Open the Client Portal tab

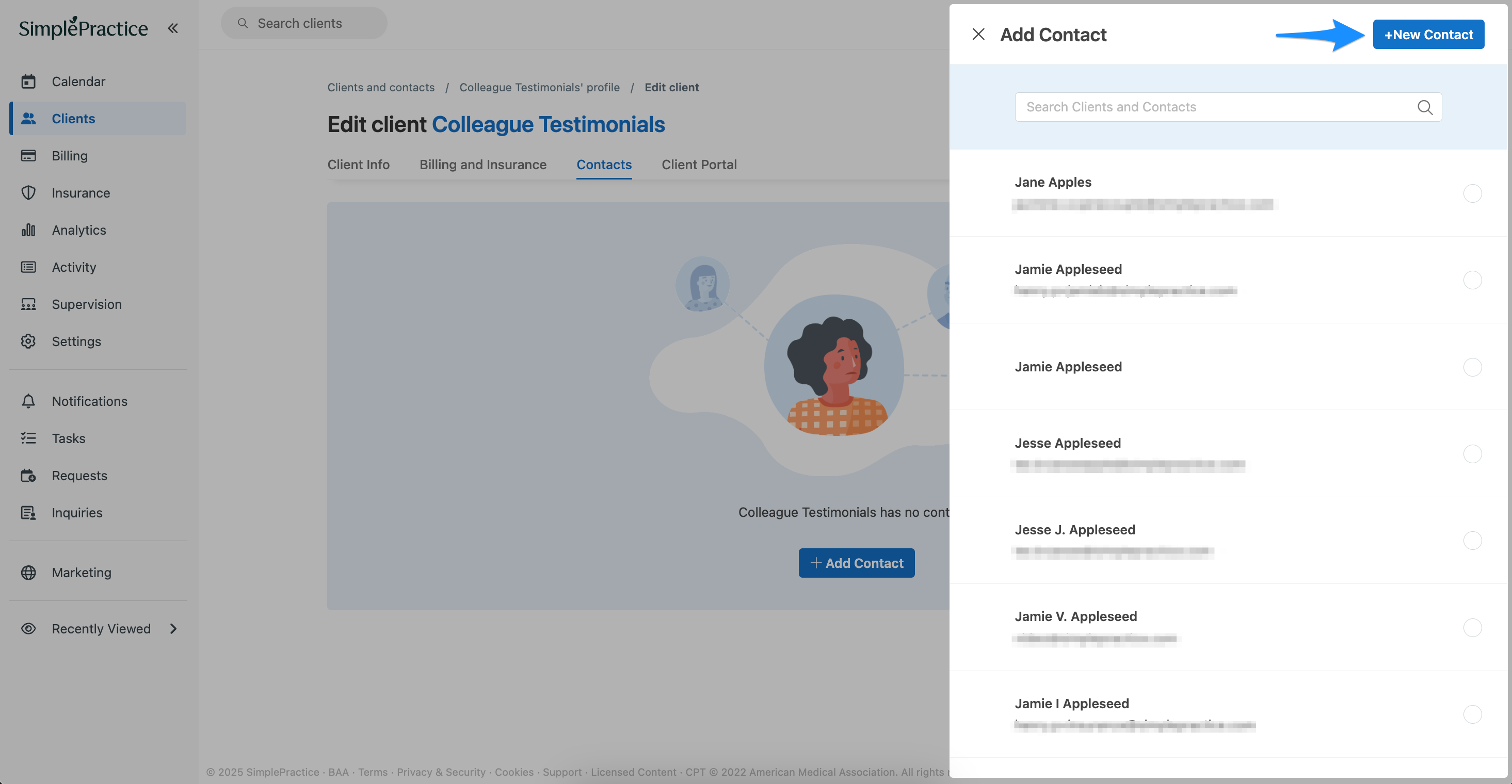click(699, 165)
